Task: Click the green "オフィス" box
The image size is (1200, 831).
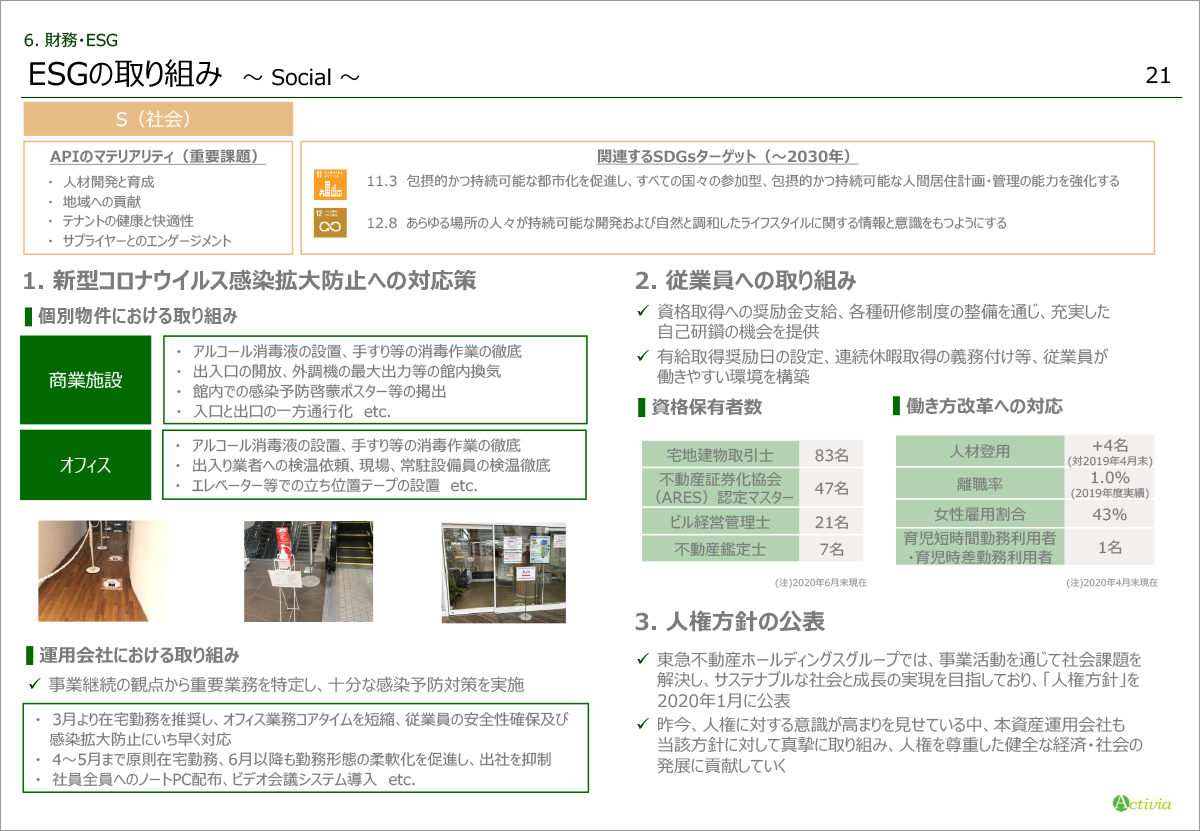Action: click(x=86, y=465)
